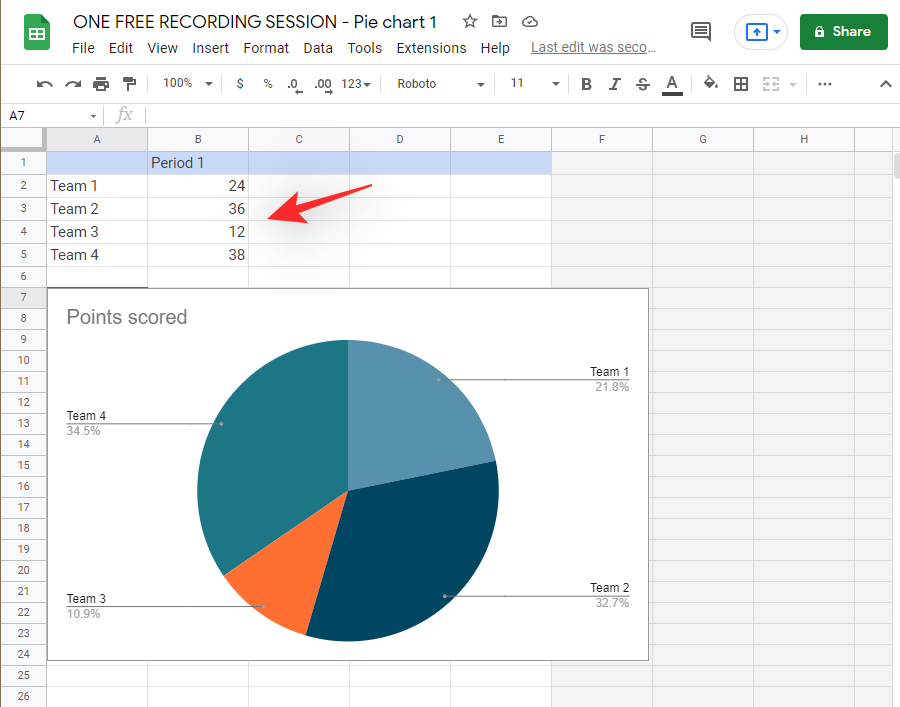Open the Insert menu
900x707 pixels.
210,48
